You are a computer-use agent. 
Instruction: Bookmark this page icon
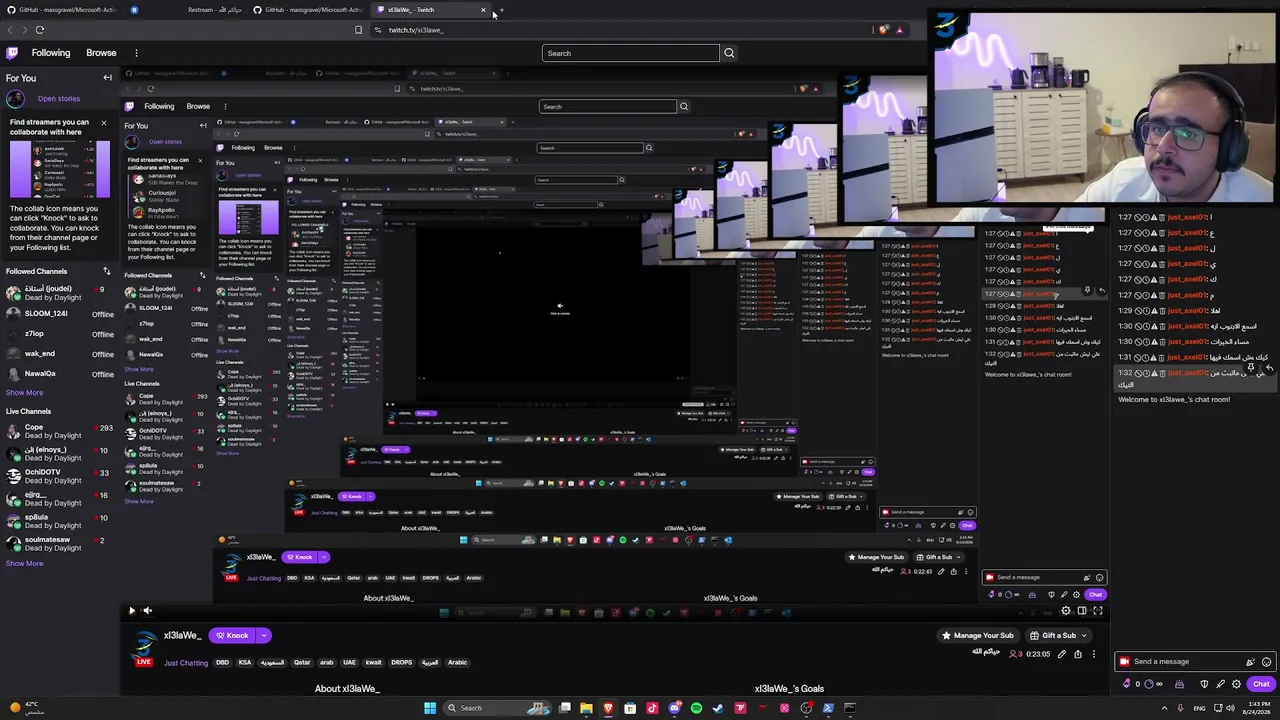[358, 30]
